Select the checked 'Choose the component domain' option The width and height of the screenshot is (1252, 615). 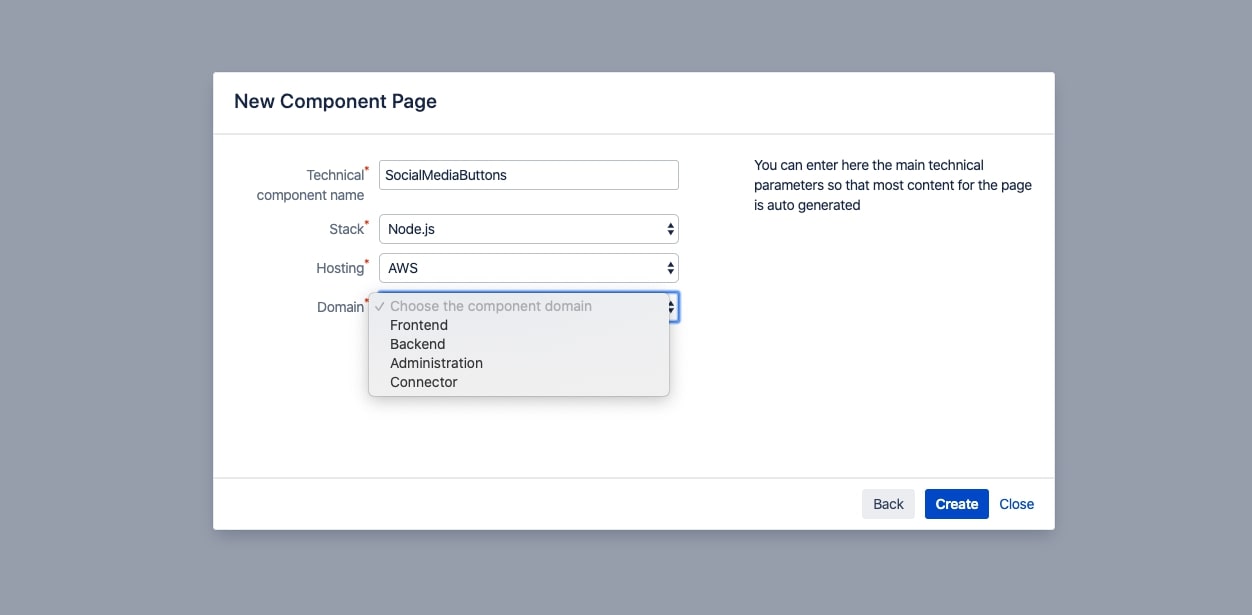pos(490,306)
